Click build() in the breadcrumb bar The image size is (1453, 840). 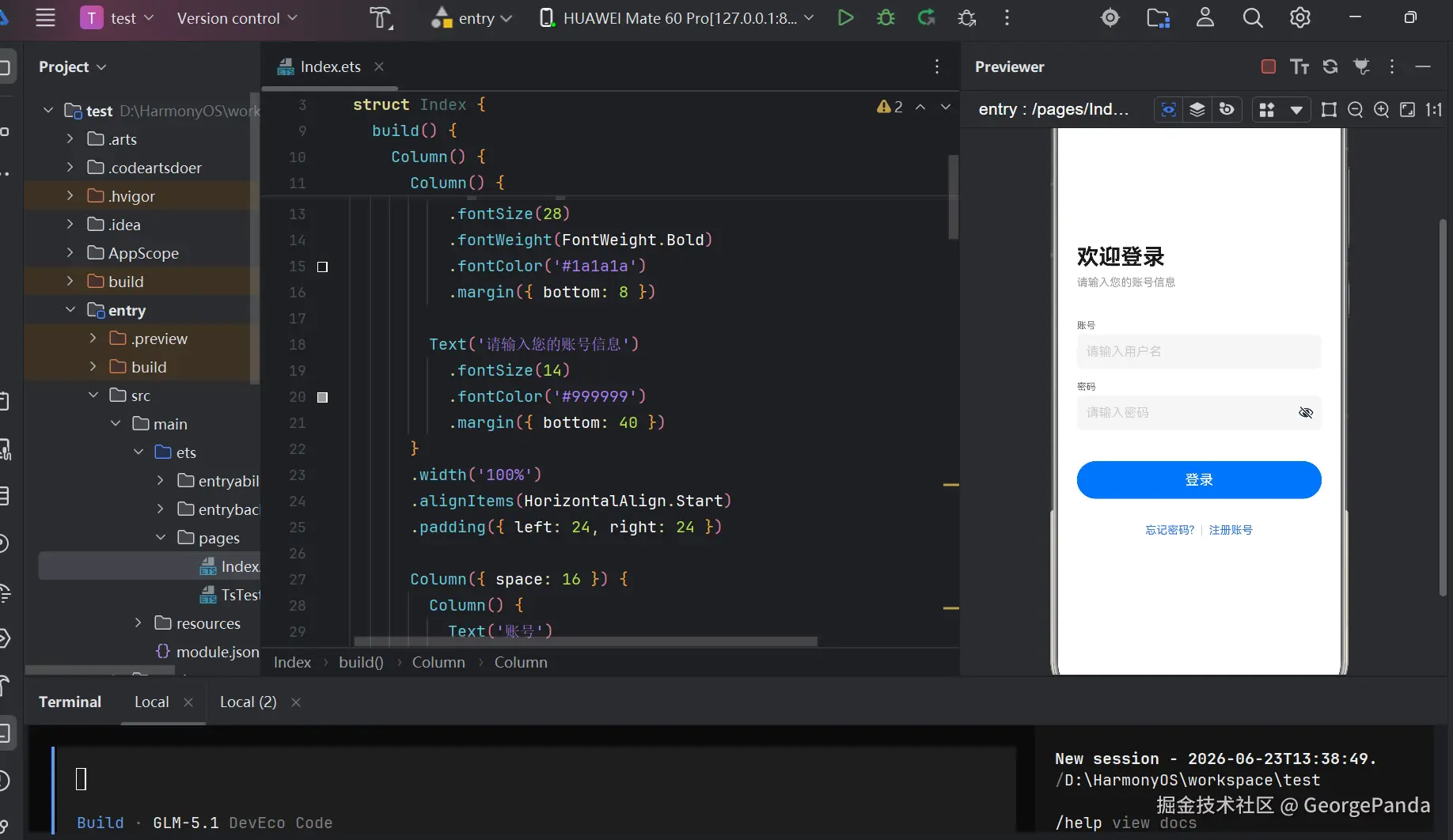(x=361, y=662)
